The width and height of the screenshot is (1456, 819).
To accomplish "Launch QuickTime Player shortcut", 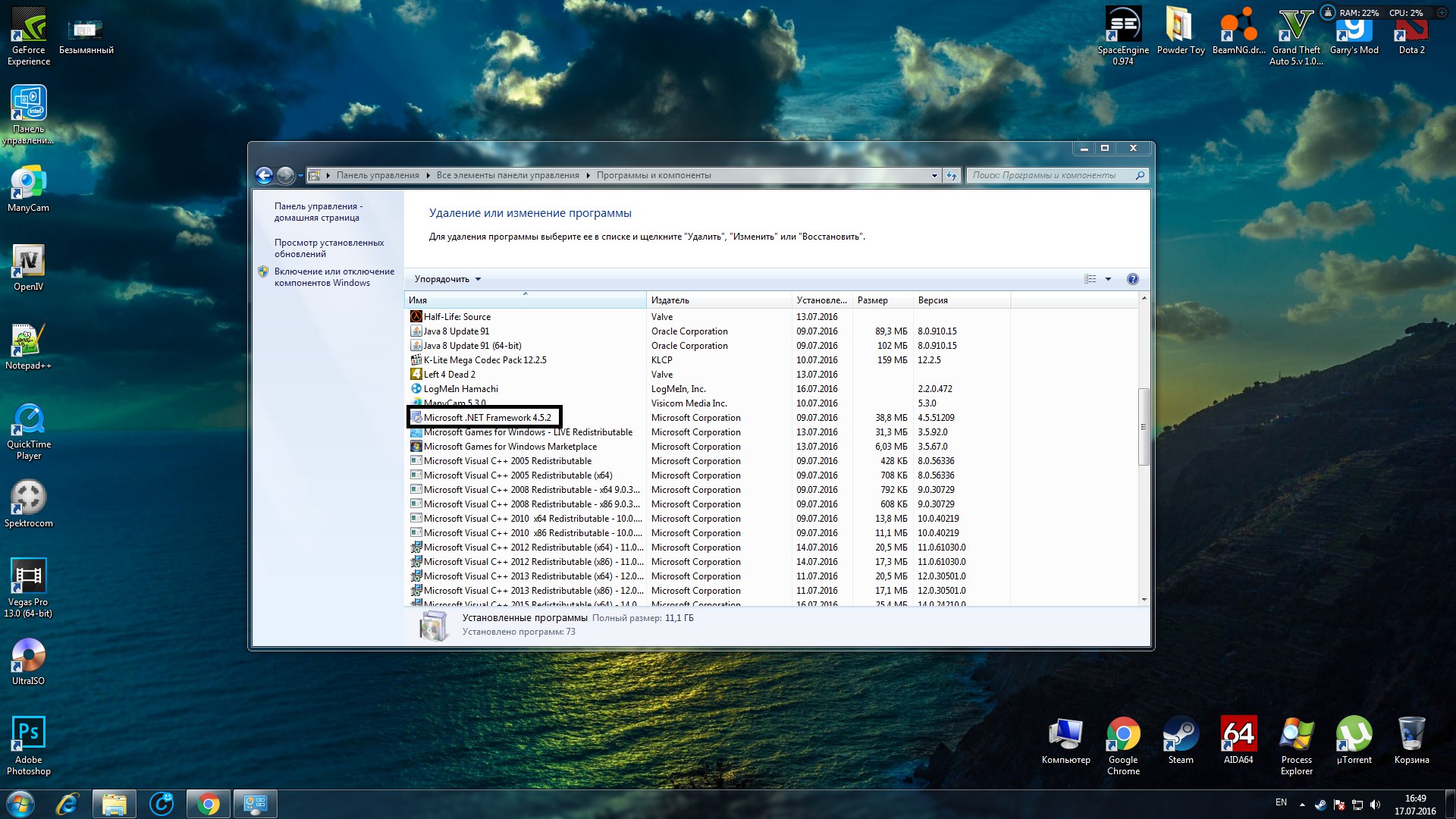I will tap(28, 431).
